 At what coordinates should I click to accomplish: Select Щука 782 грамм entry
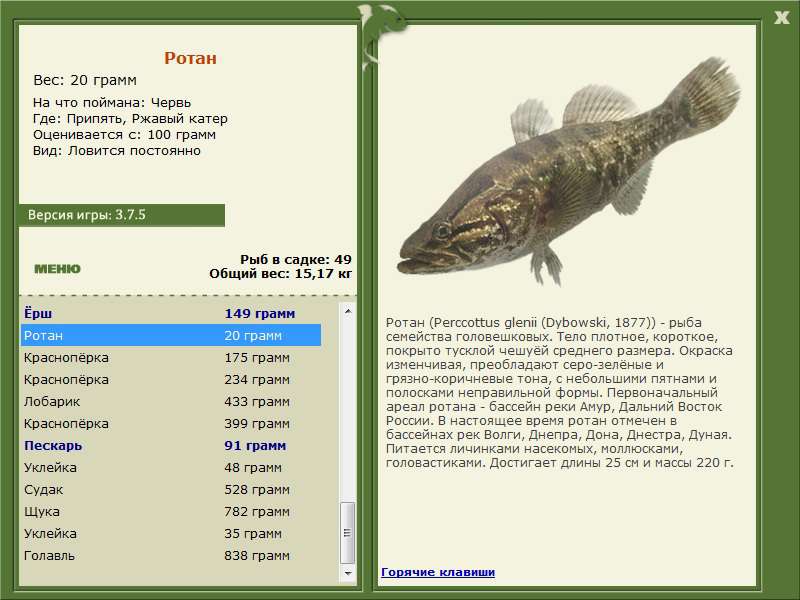point(171,511)
